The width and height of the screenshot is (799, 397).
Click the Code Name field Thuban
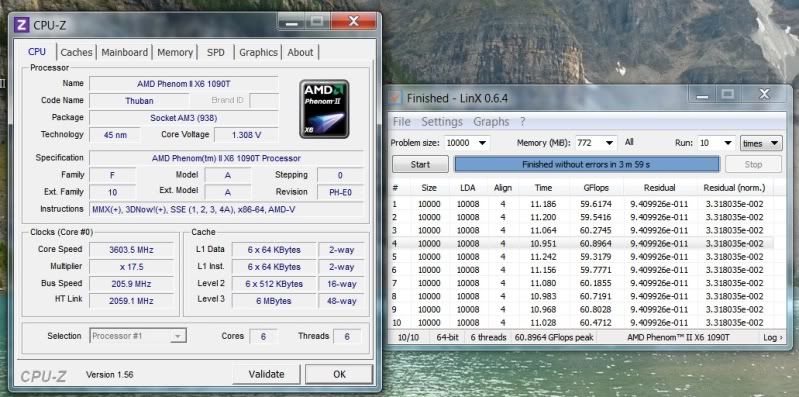(x=139, y=100)
